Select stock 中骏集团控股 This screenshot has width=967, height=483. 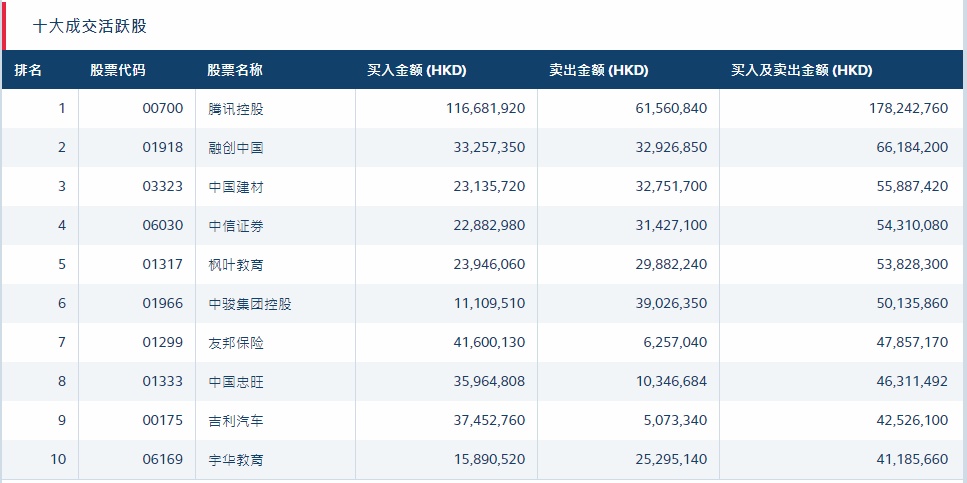(250, 303)
